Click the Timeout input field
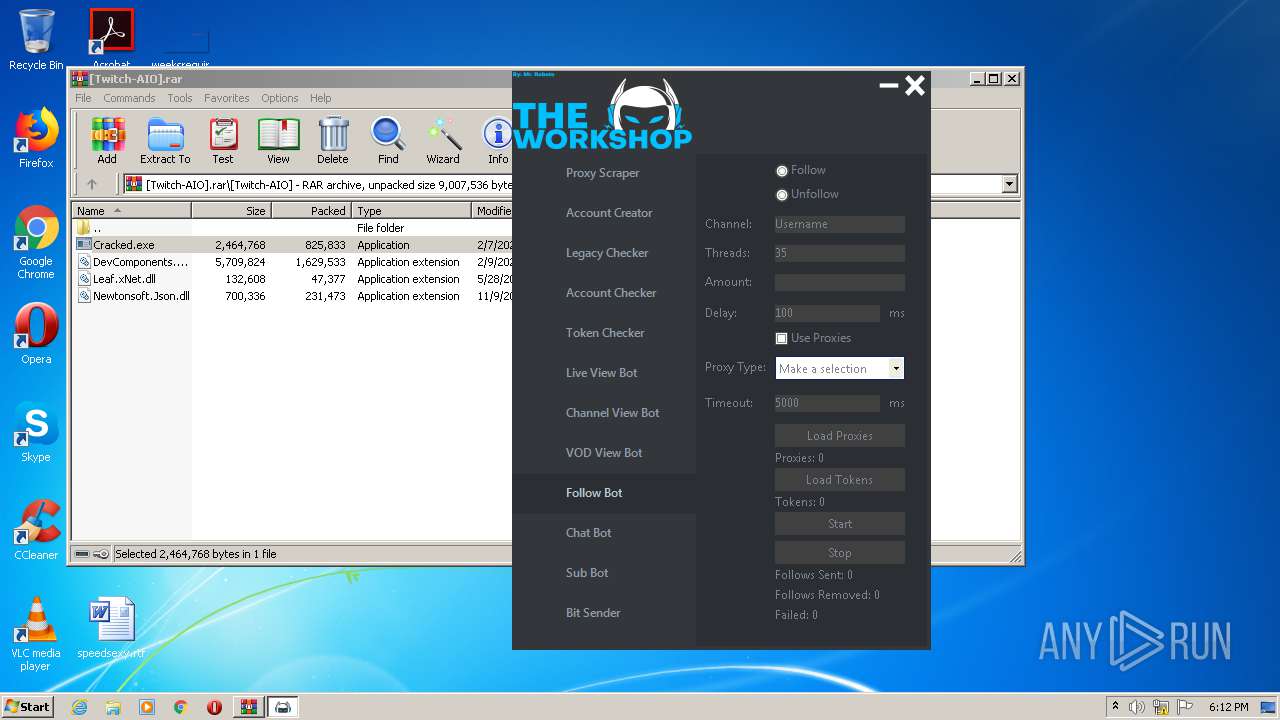 [x=828, y=403]
